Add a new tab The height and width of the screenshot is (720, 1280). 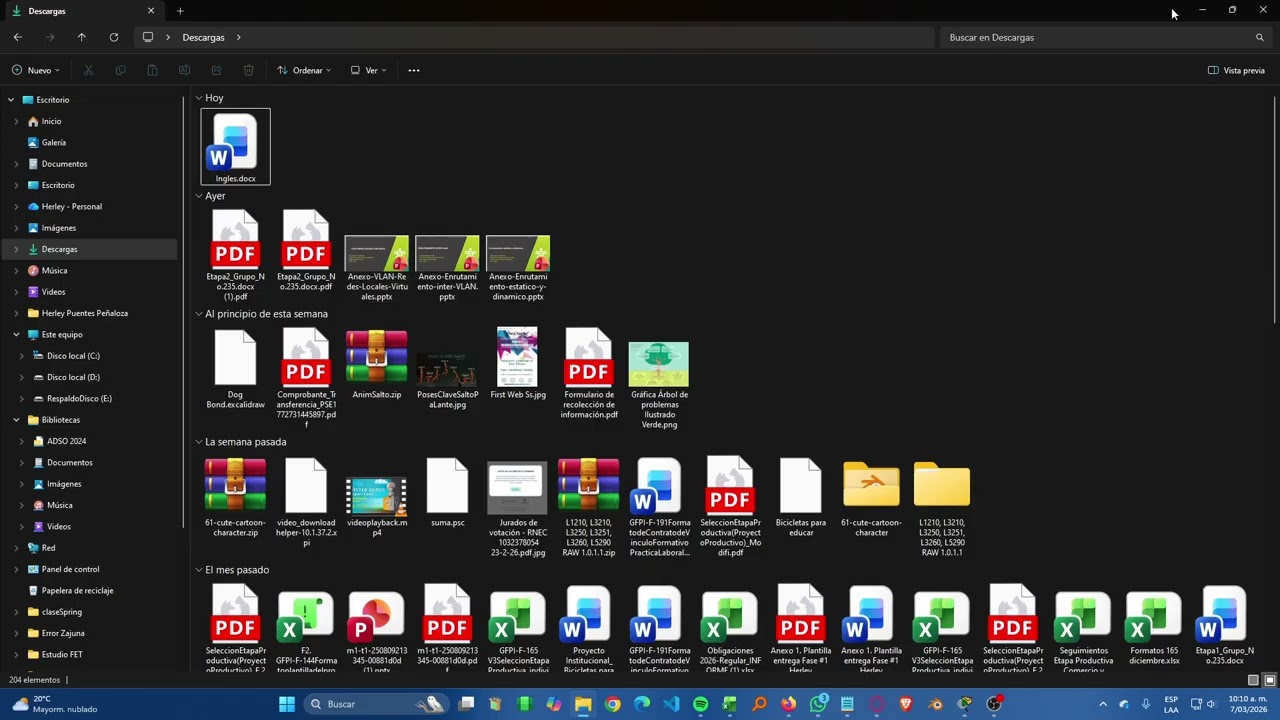click(x=180, y=11)
